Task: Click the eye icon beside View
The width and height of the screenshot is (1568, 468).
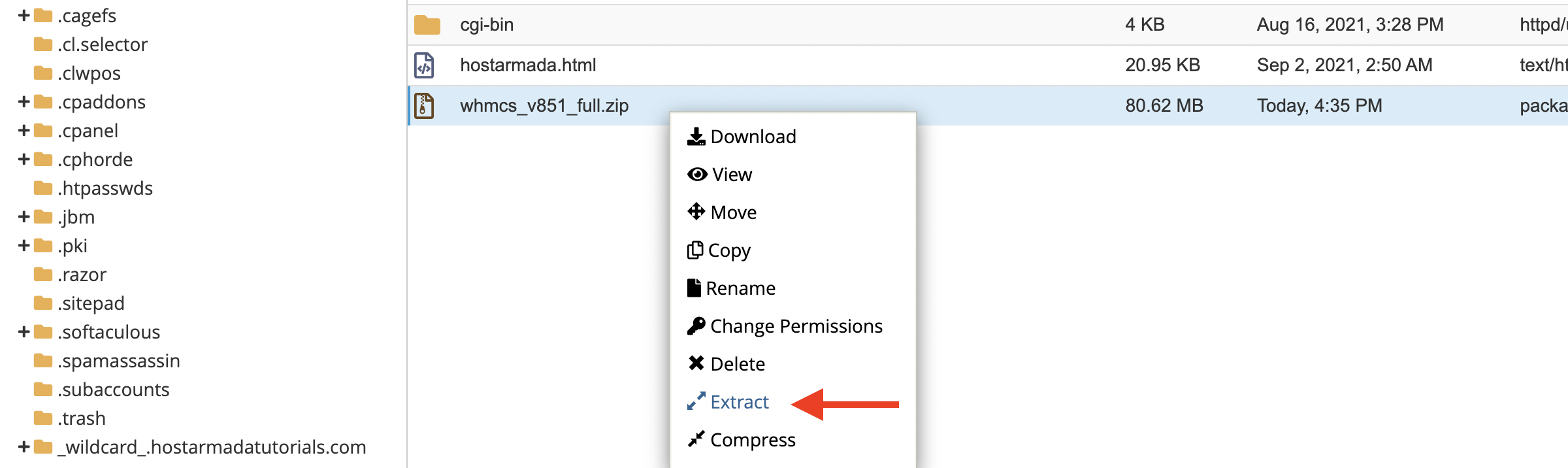Action: [697, 175]
